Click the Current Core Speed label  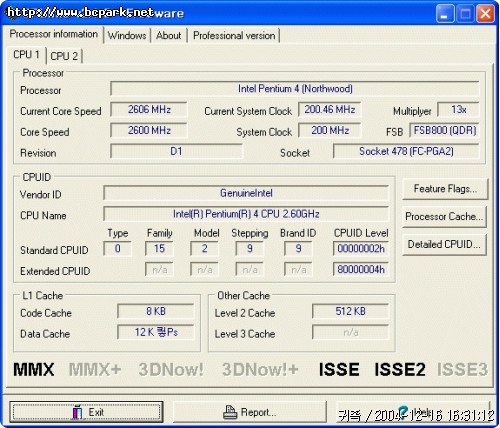tap(61, 111)
